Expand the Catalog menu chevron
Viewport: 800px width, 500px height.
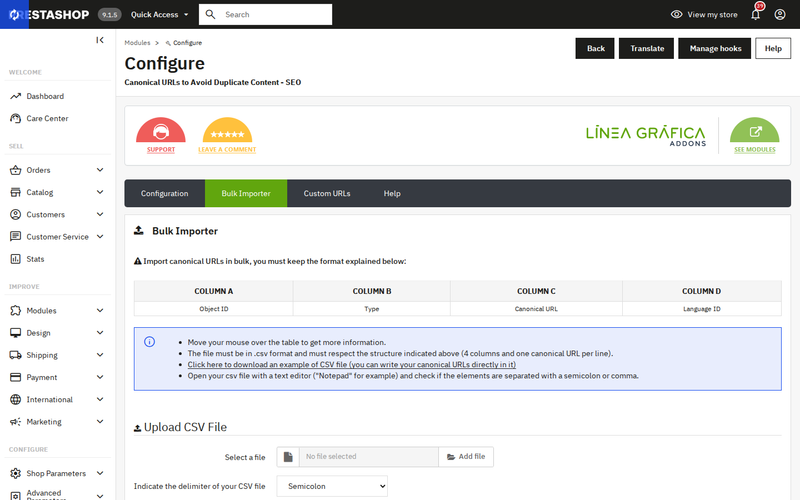[100, 192]
